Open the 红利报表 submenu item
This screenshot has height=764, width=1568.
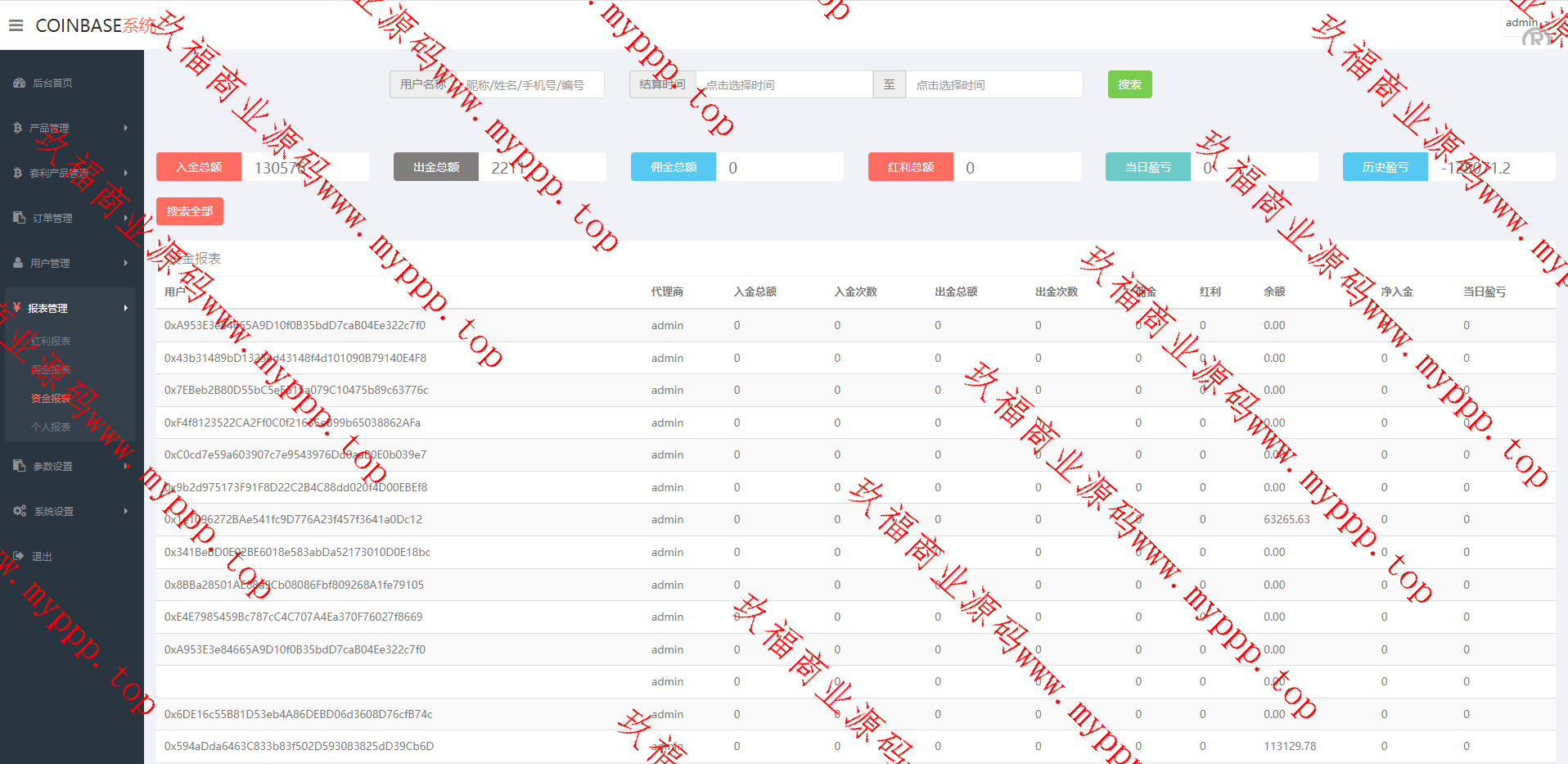click(51, 341)
